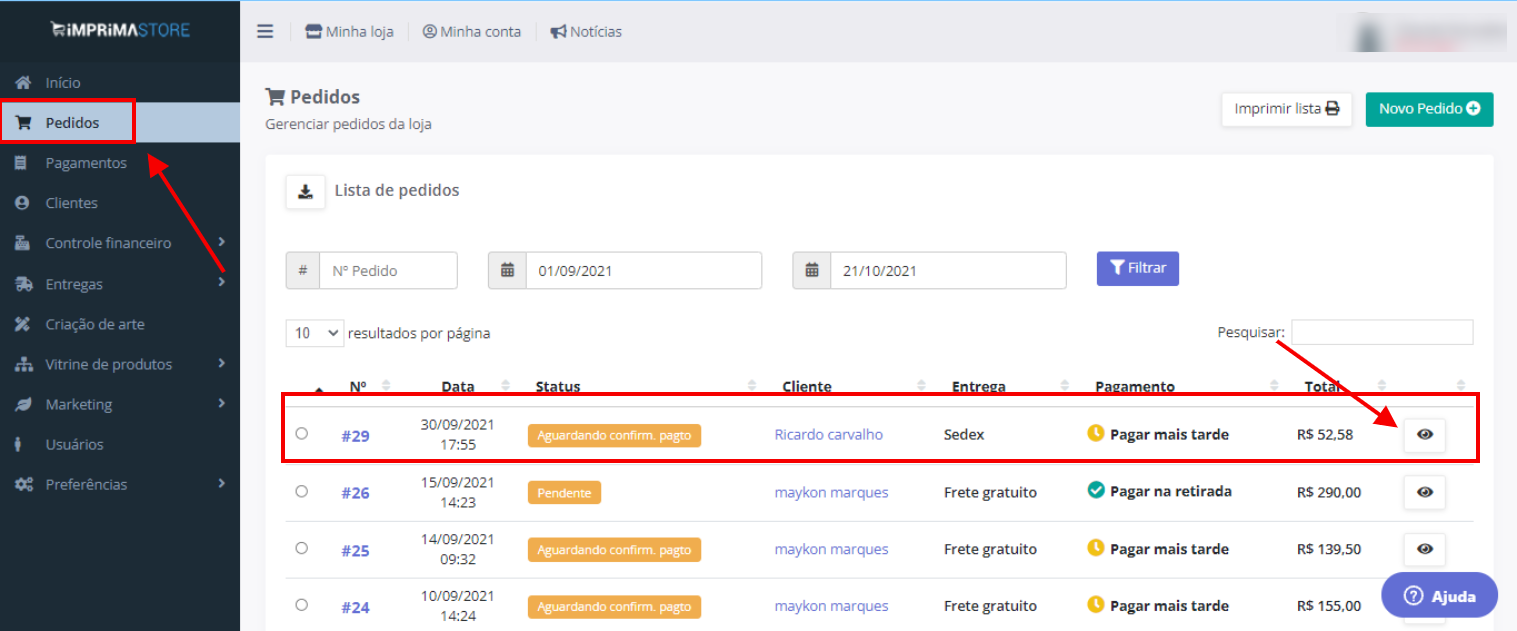The width and height of the screenshot is (1517, 631).
Task: Expand Preferências submenu arrow
Action: pyautogui.click(x=221, y=483)
